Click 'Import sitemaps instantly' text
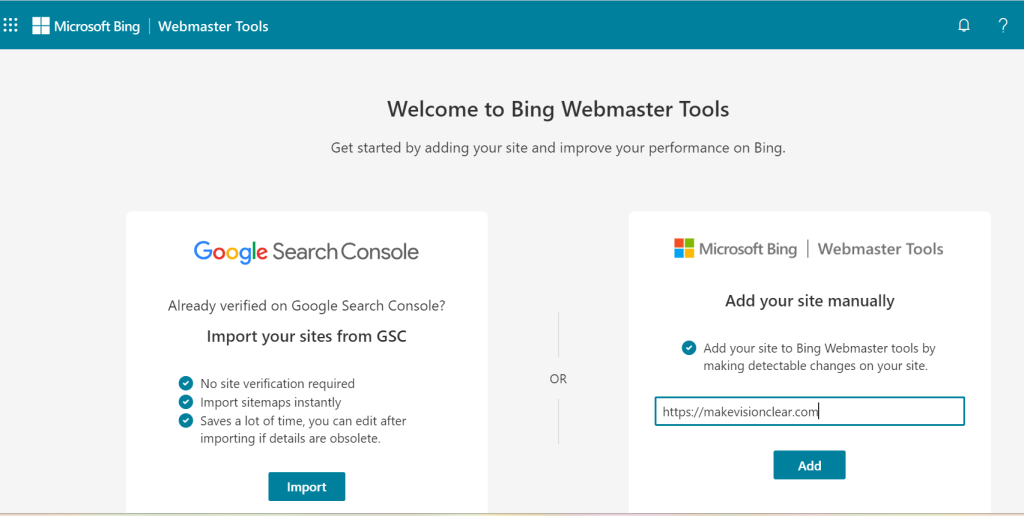1024x516 pixels. pos(271,402)
